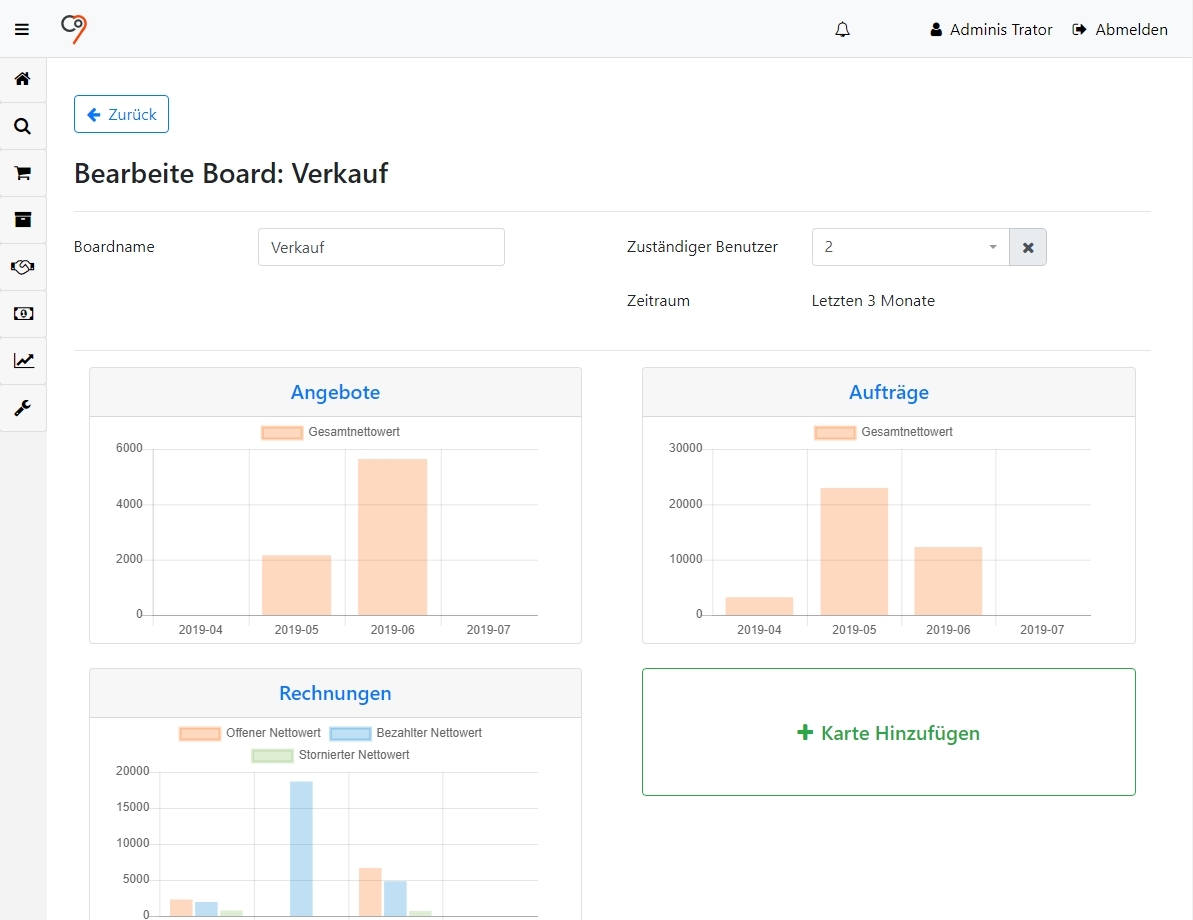
Task: Click the Abmelden logout link
Action: (x=1120, y=30)
